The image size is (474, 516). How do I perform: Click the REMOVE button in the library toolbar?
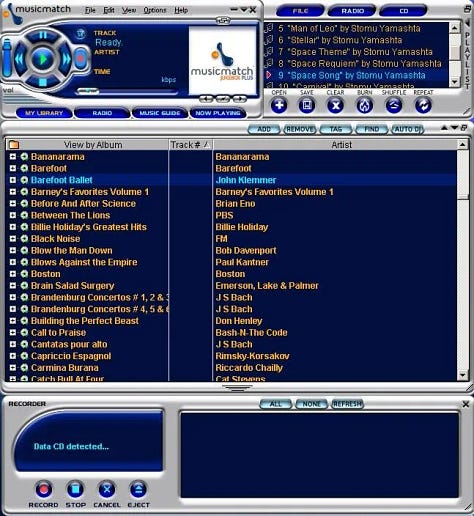pos(300,129)
